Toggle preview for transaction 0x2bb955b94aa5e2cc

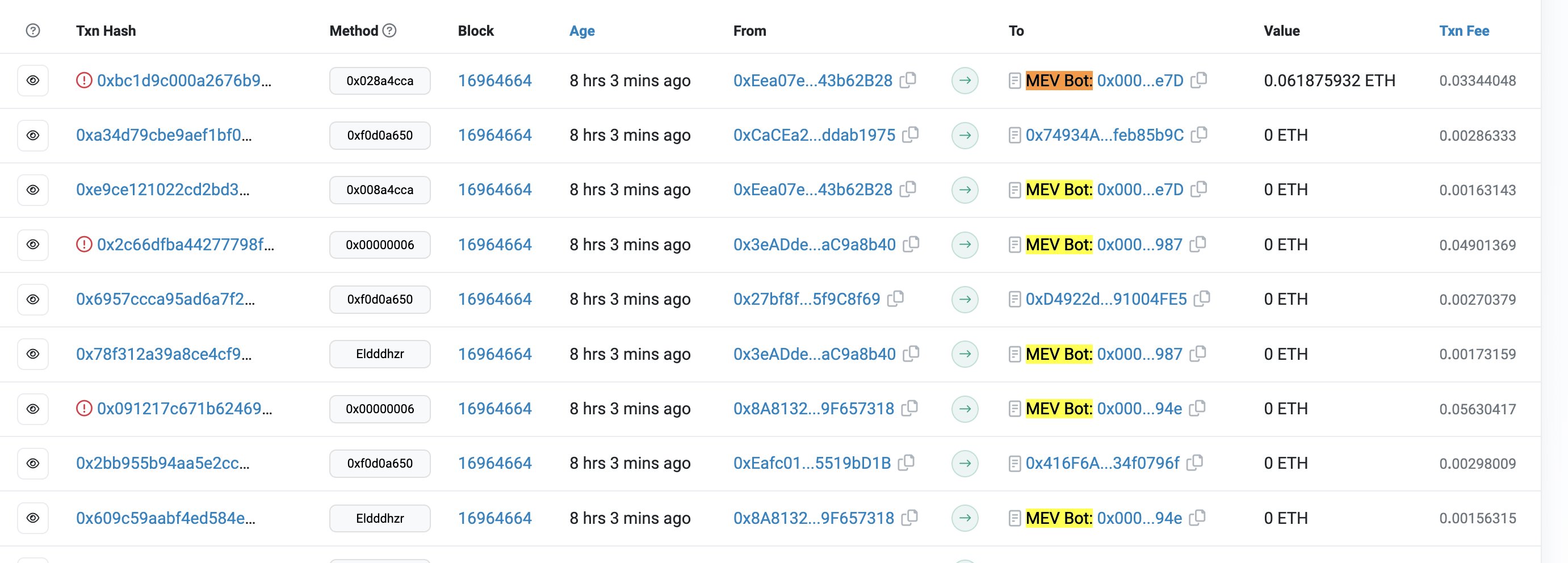point(32,463)
